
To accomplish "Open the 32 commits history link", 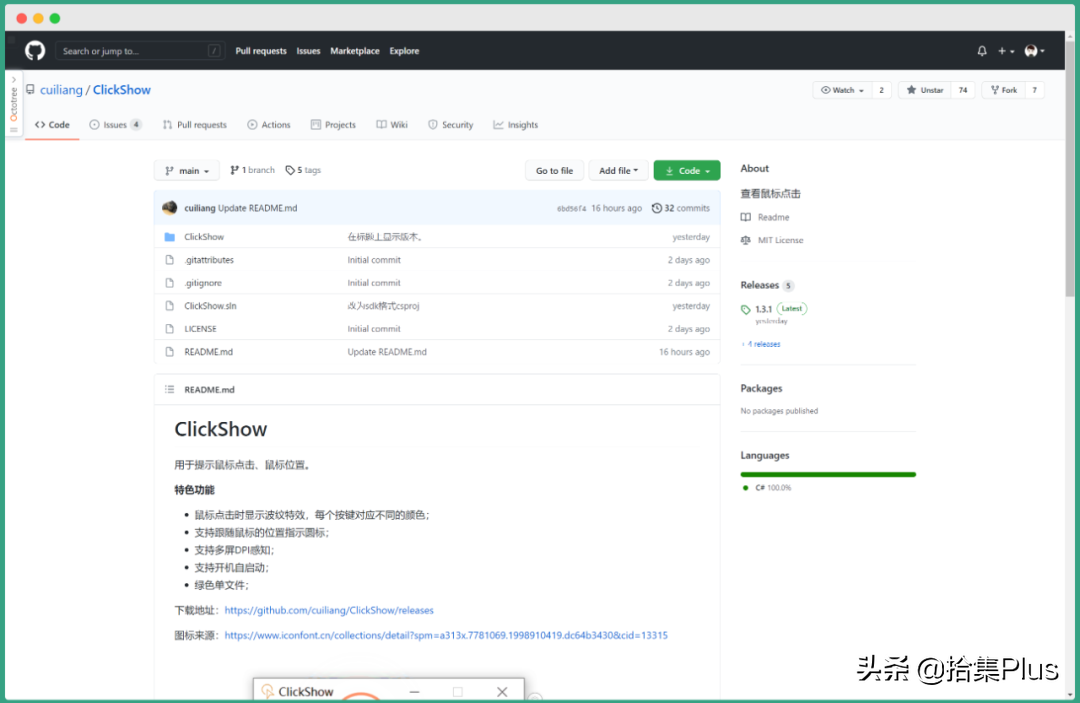I will pos(681,208).
